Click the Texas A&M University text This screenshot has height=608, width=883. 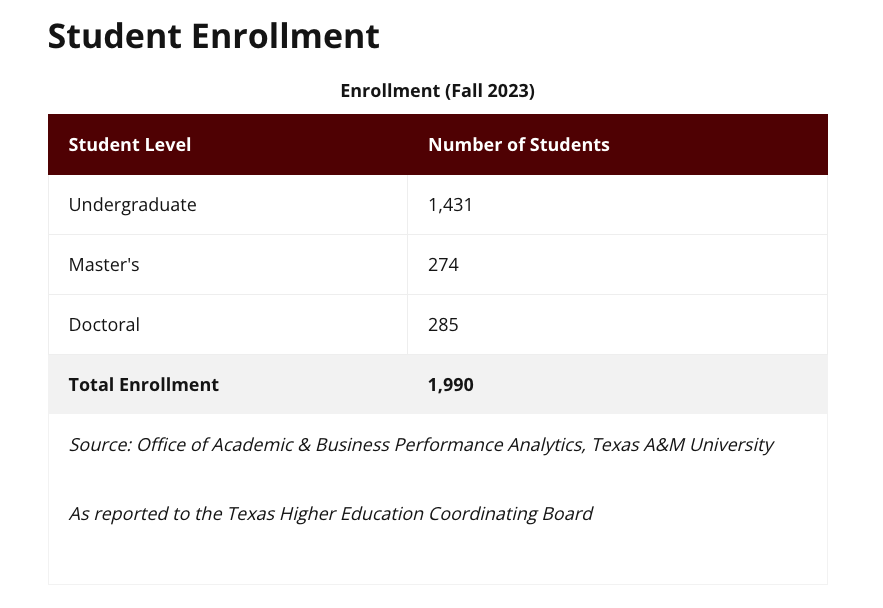[682, 445]
